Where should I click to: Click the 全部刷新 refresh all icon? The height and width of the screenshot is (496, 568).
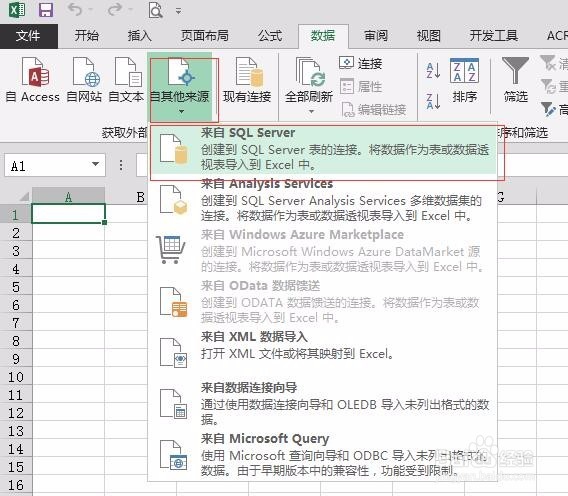pos(309,72)
